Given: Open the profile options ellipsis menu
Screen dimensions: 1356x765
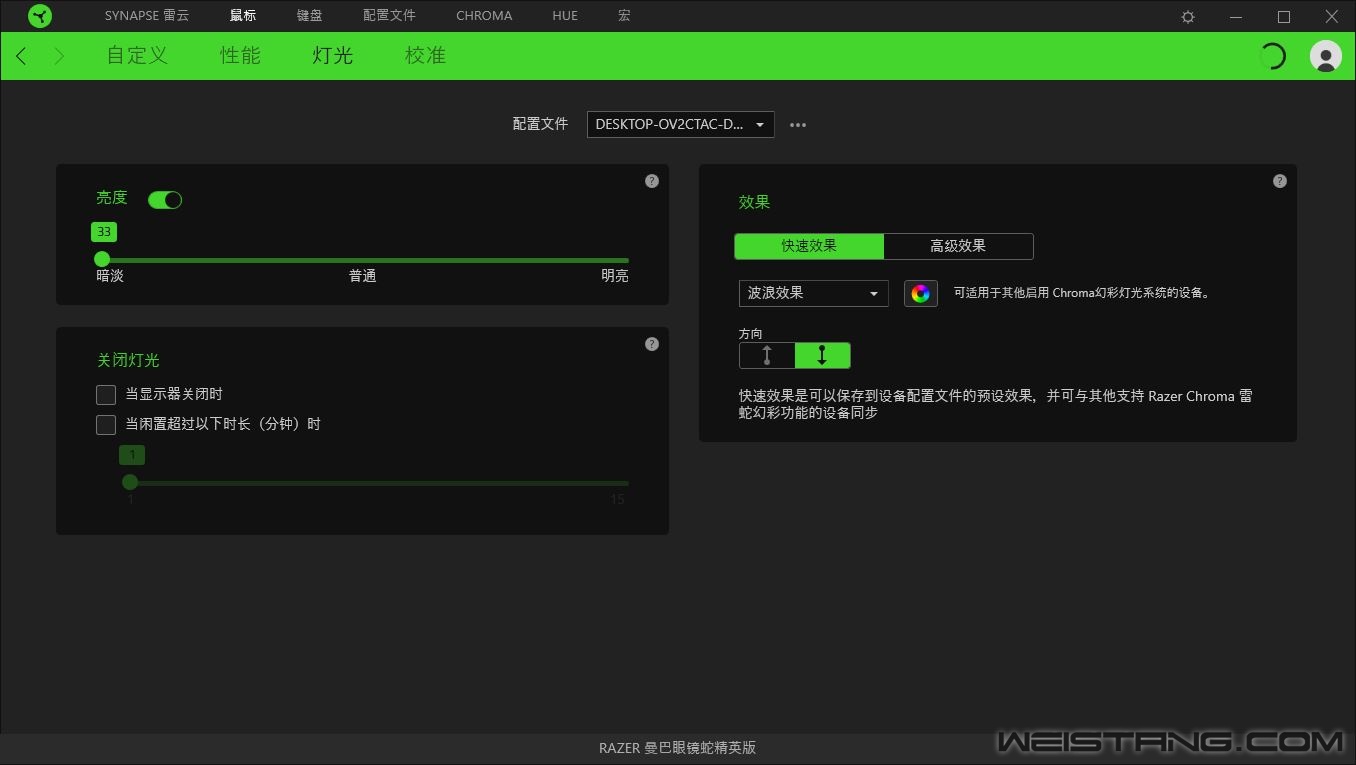Looking at the screenshot, I should point(798,125).
